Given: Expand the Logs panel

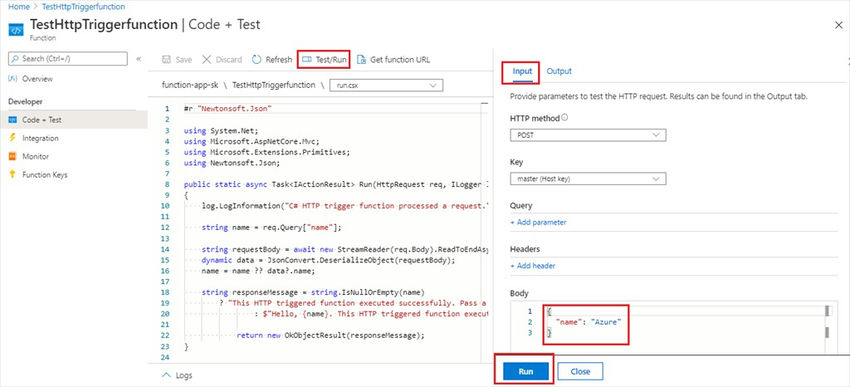Looking at the screenshot, I should pyautogui.click(x=177, y=375).
